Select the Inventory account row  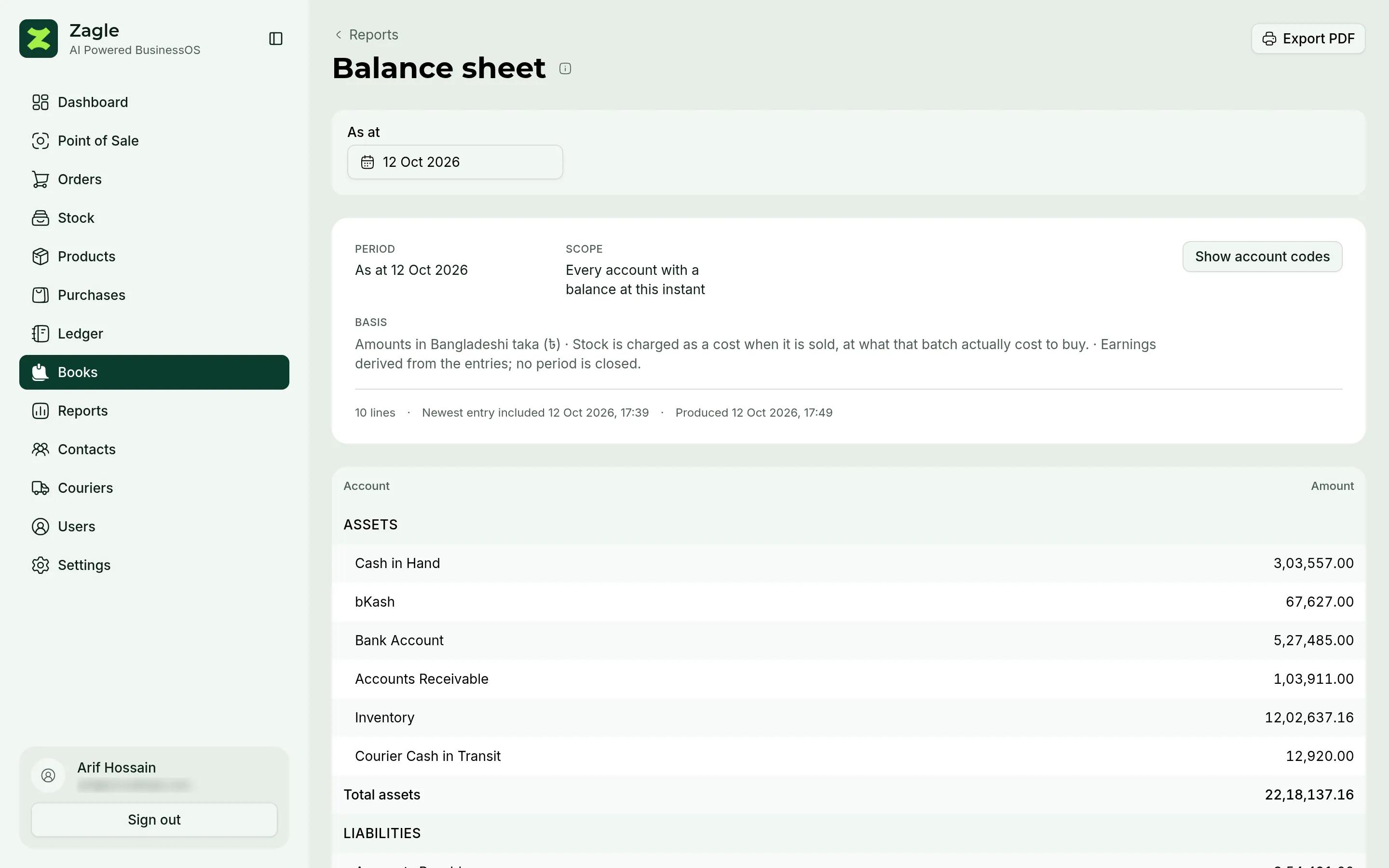pyautogui.click(x=848, y=718)
